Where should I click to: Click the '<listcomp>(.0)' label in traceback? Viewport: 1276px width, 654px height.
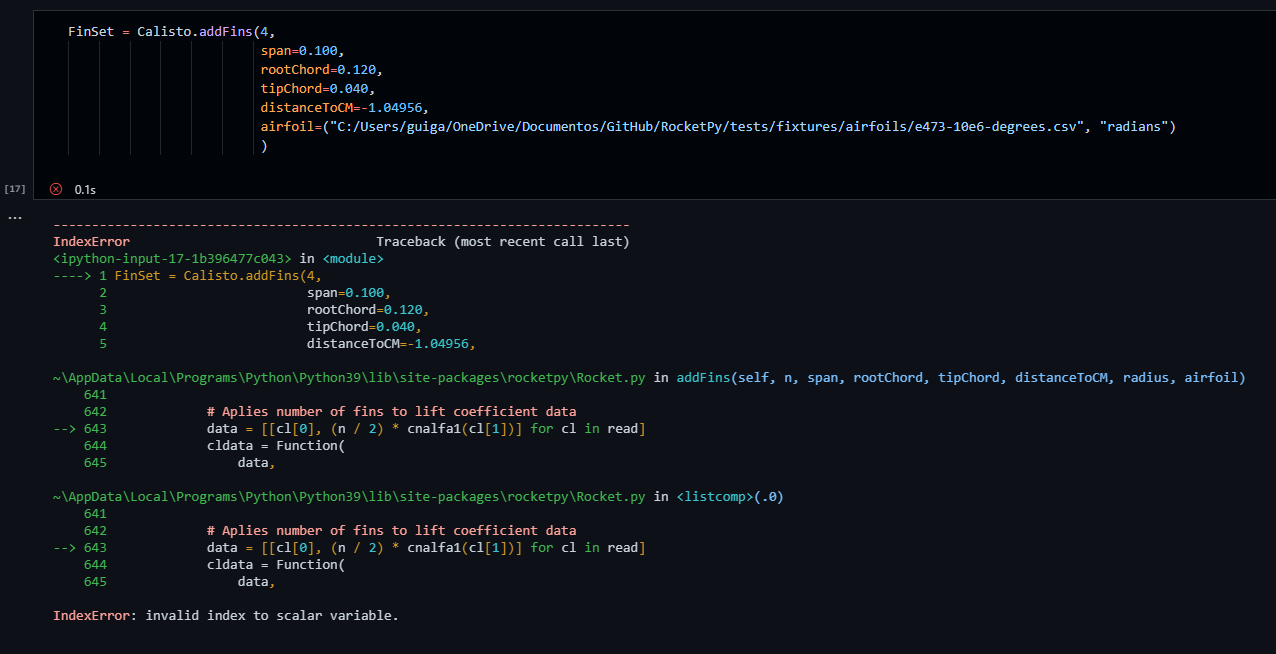point(730,497)
